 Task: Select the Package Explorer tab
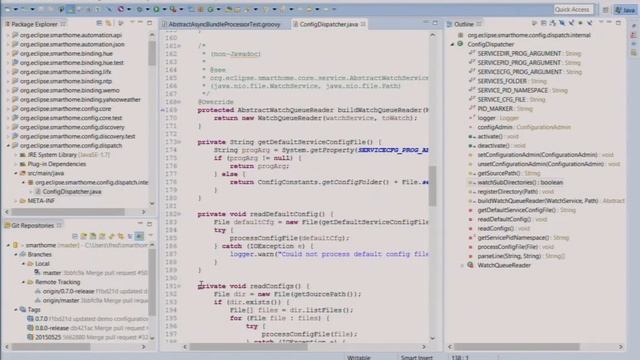pyautogui.click(x=34, y=24)
